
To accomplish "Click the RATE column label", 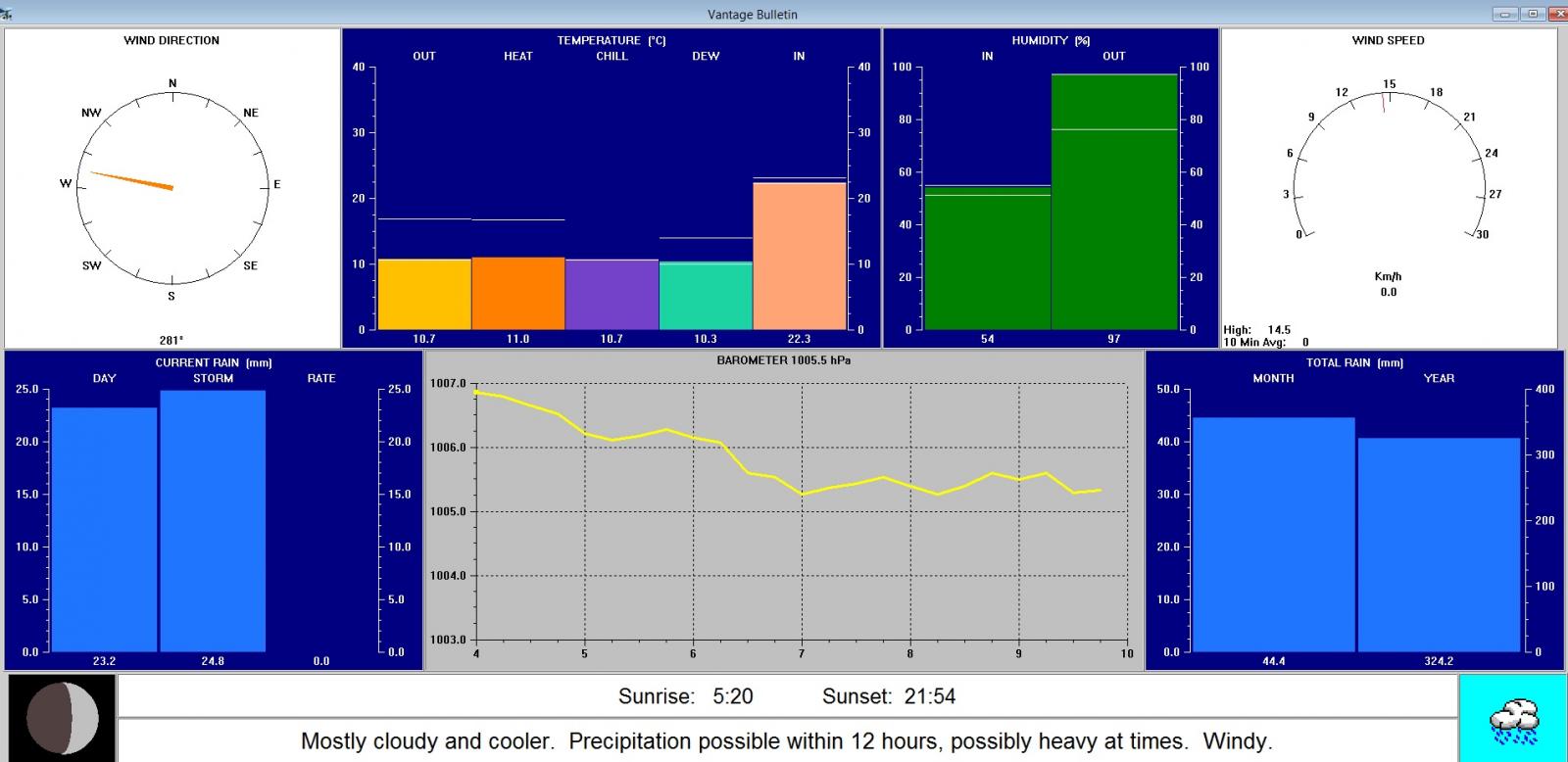I will pos(321,378).
